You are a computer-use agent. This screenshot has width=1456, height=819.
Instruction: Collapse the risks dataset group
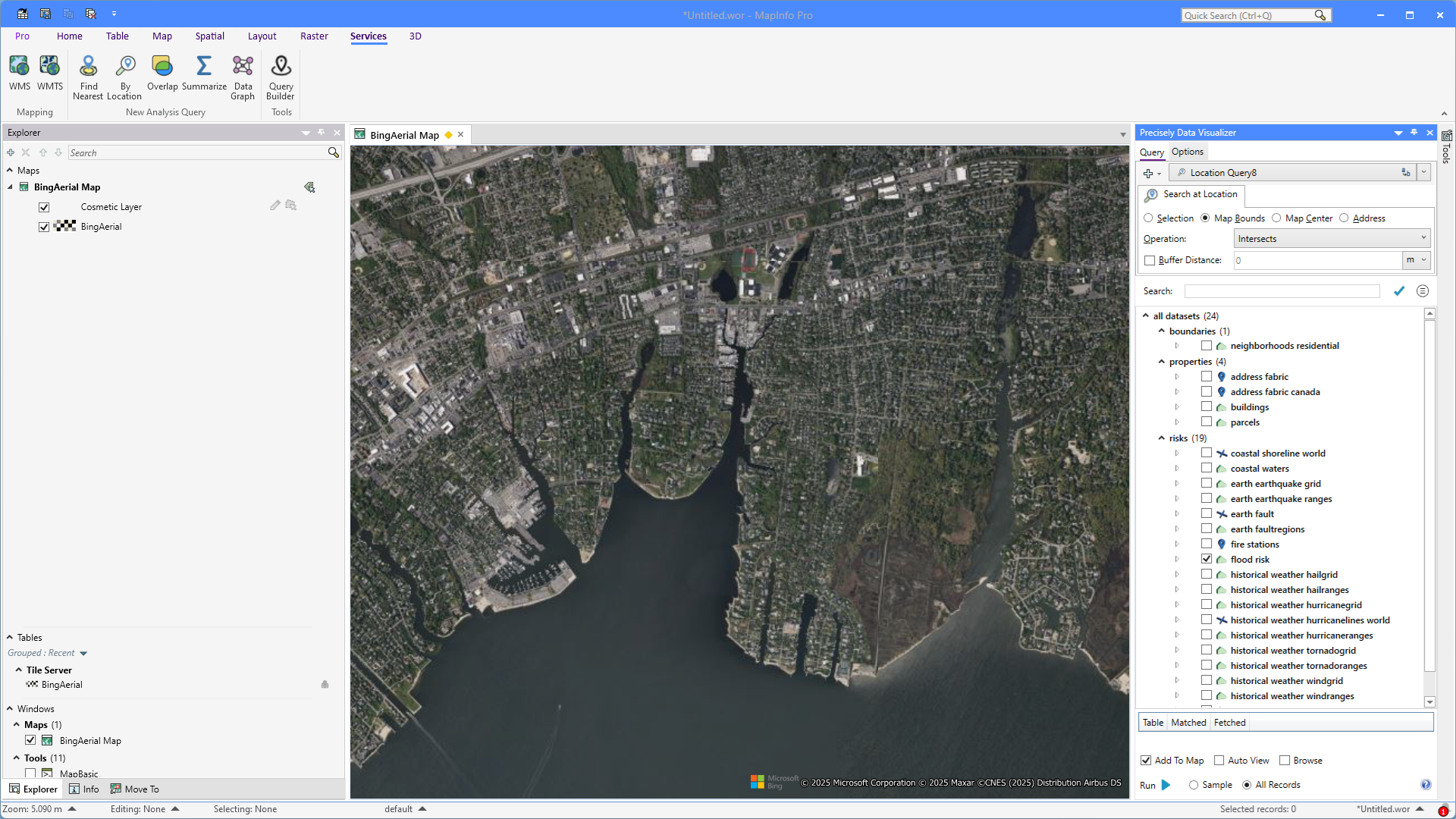(1161, 438)
